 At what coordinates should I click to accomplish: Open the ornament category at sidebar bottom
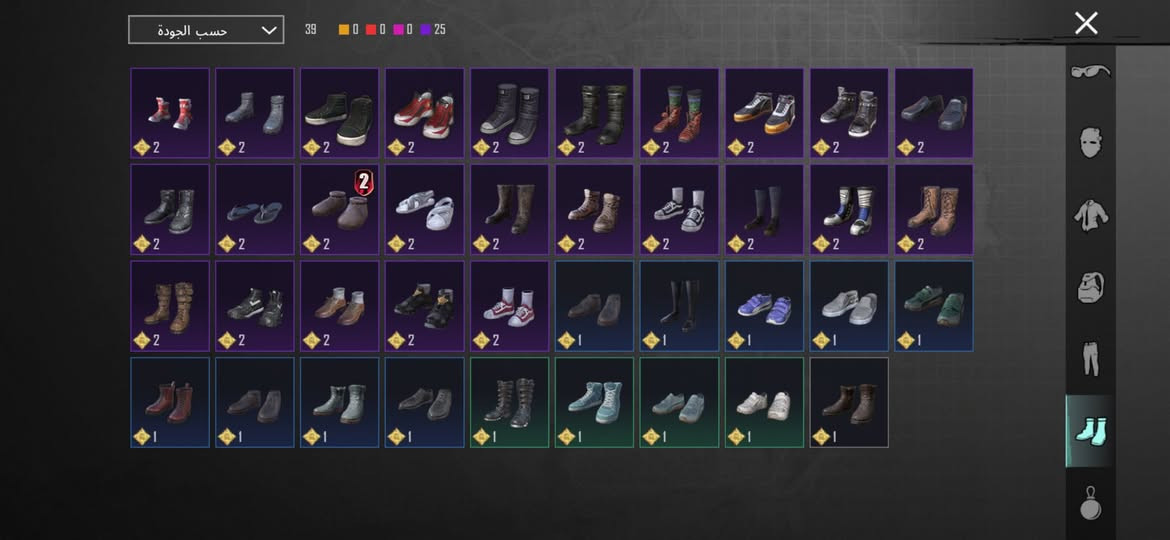tap(1090, 502)
